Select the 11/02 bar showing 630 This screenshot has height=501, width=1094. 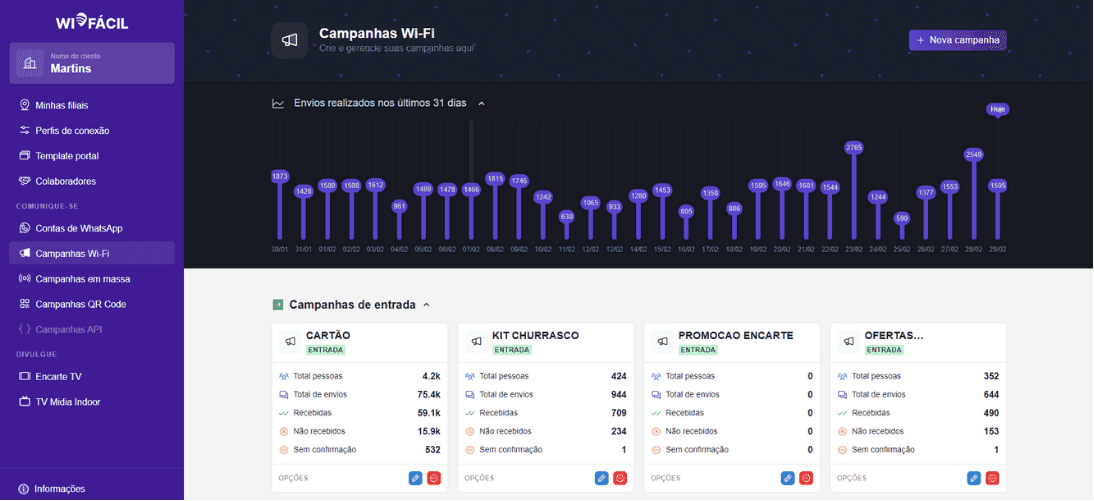[567, 226]
